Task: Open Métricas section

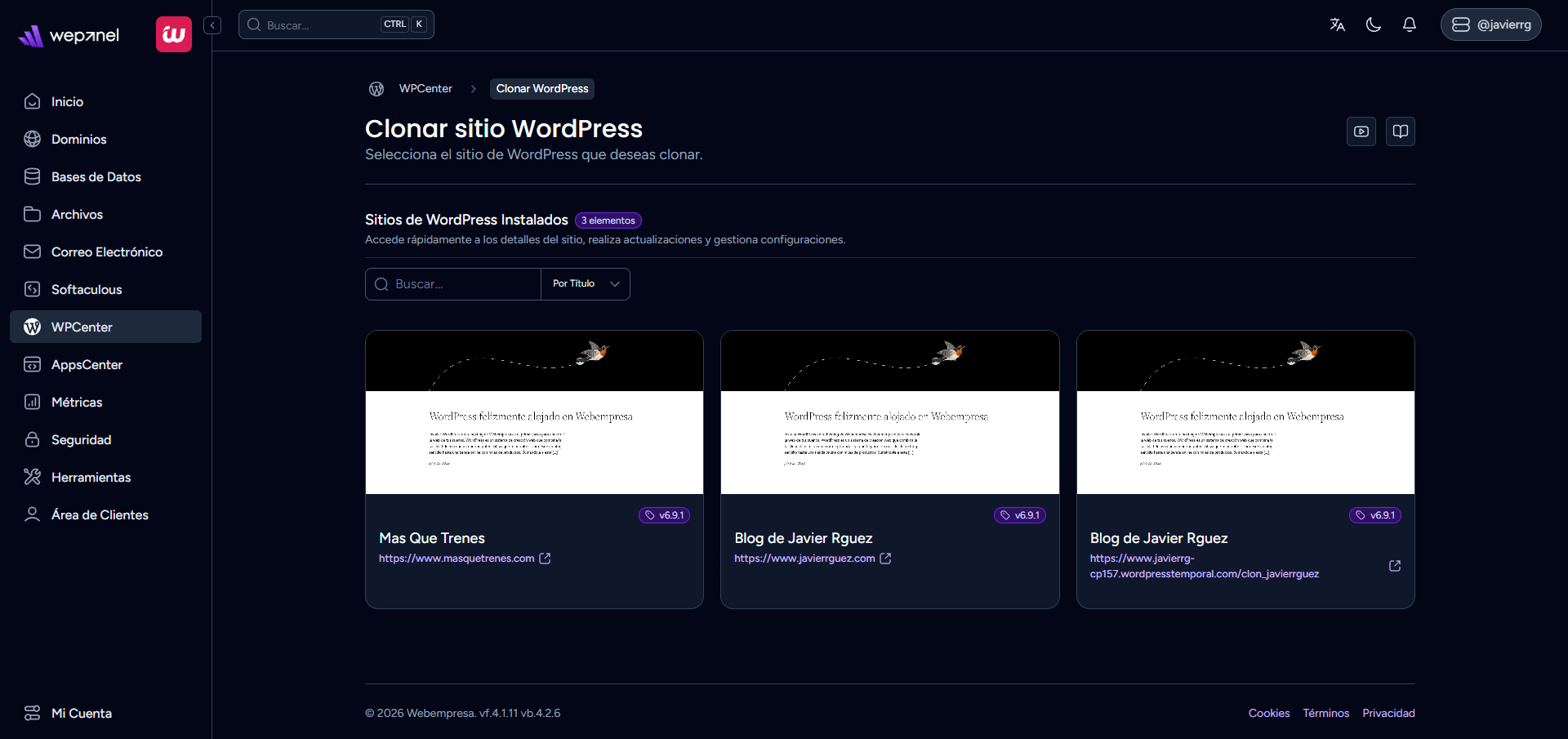Action: point(105,402)
